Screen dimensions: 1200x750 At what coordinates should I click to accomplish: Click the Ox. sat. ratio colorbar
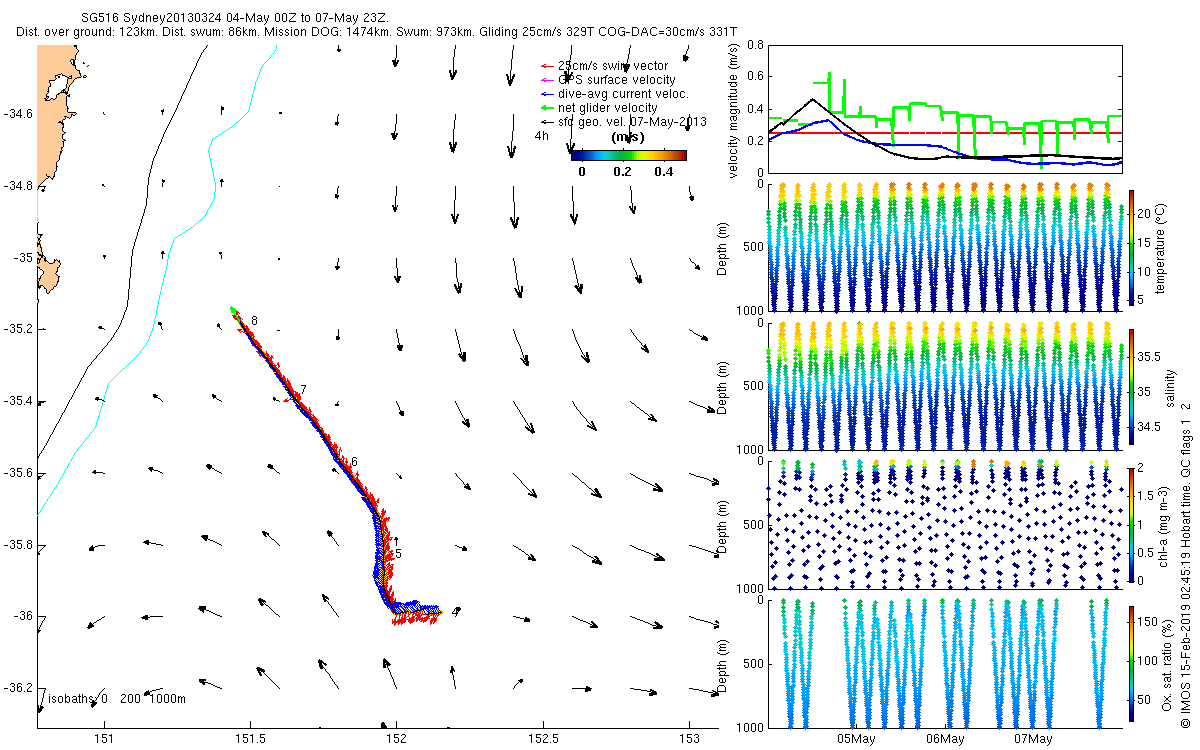coord(1131,663)
